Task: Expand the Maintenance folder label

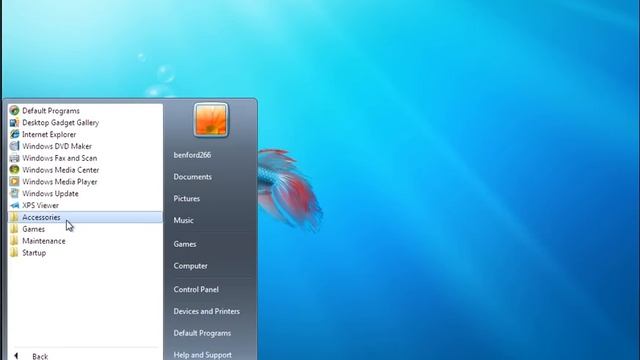Action: click(44, 241)
